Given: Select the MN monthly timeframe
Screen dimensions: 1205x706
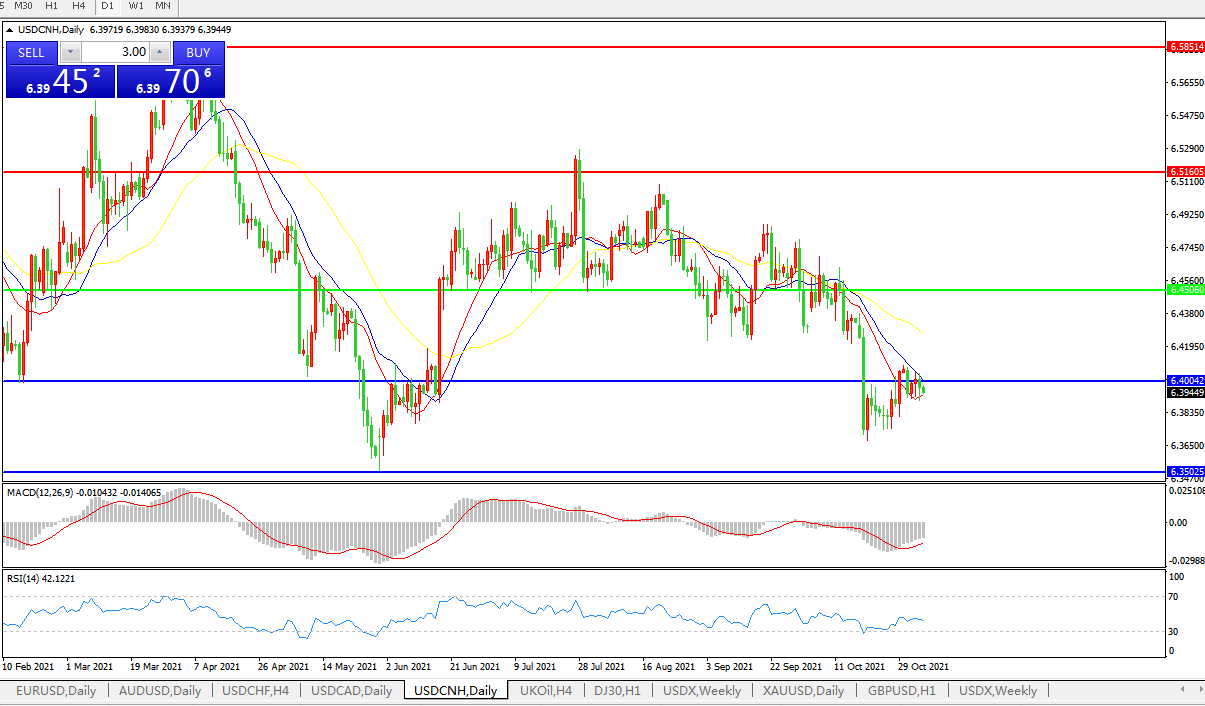Looking at the screenshot, I should [162, 6].
